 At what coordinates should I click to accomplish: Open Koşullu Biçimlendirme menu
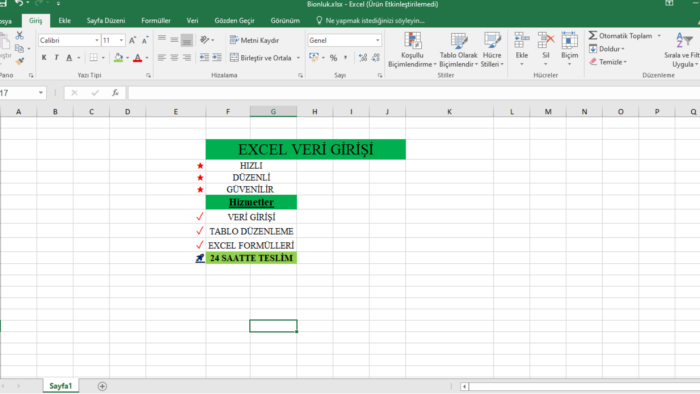(412, 50)
